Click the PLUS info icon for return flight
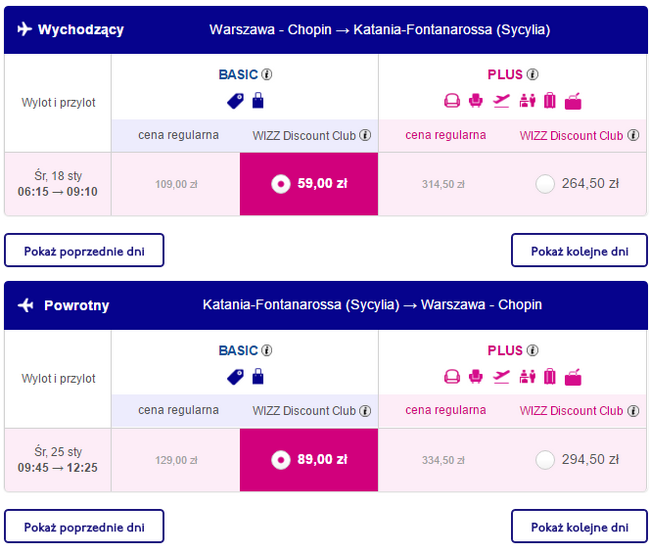The image size is (650, 553). click(532, 350)
